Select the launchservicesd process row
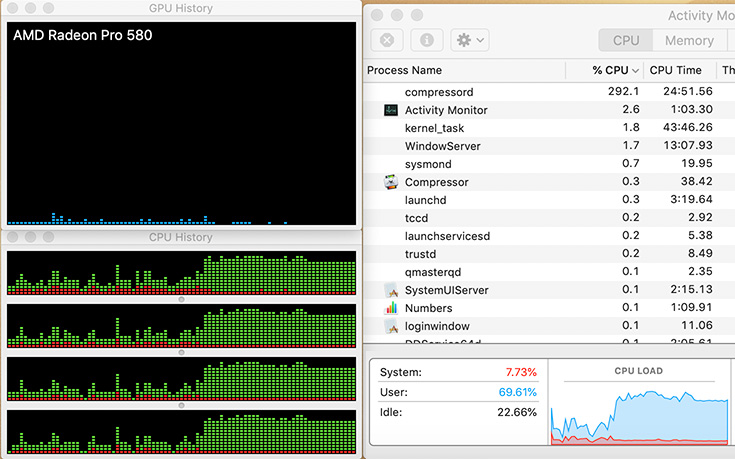This screenshot has height=459, width=735. [549, 236]
